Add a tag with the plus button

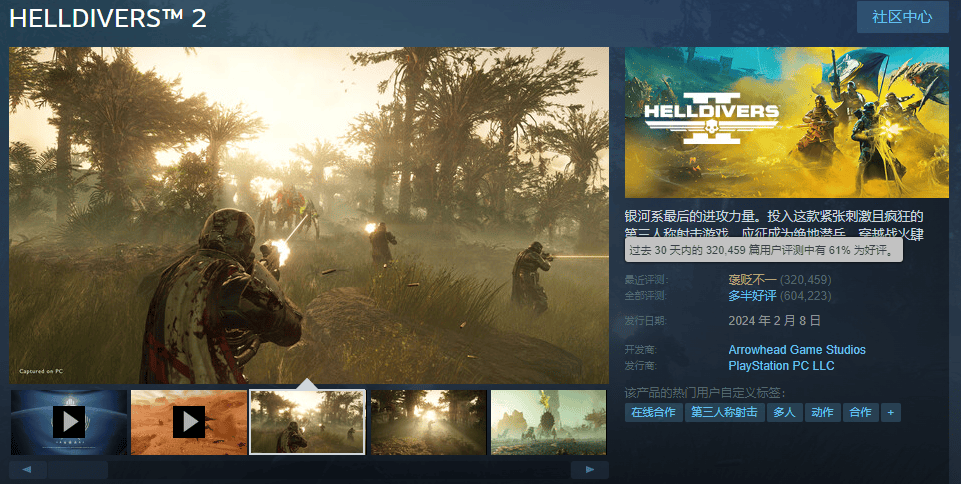click(891, 412)
